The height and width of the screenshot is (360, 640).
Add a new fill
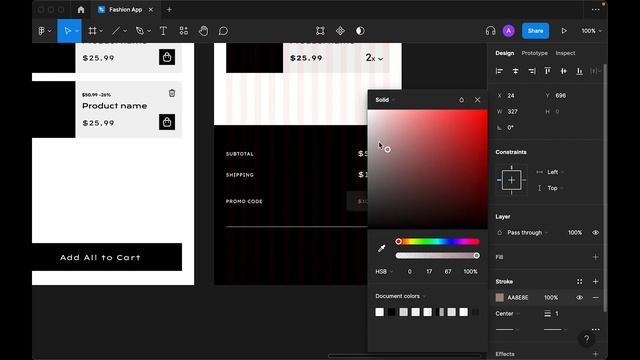[x=596, y=257]
